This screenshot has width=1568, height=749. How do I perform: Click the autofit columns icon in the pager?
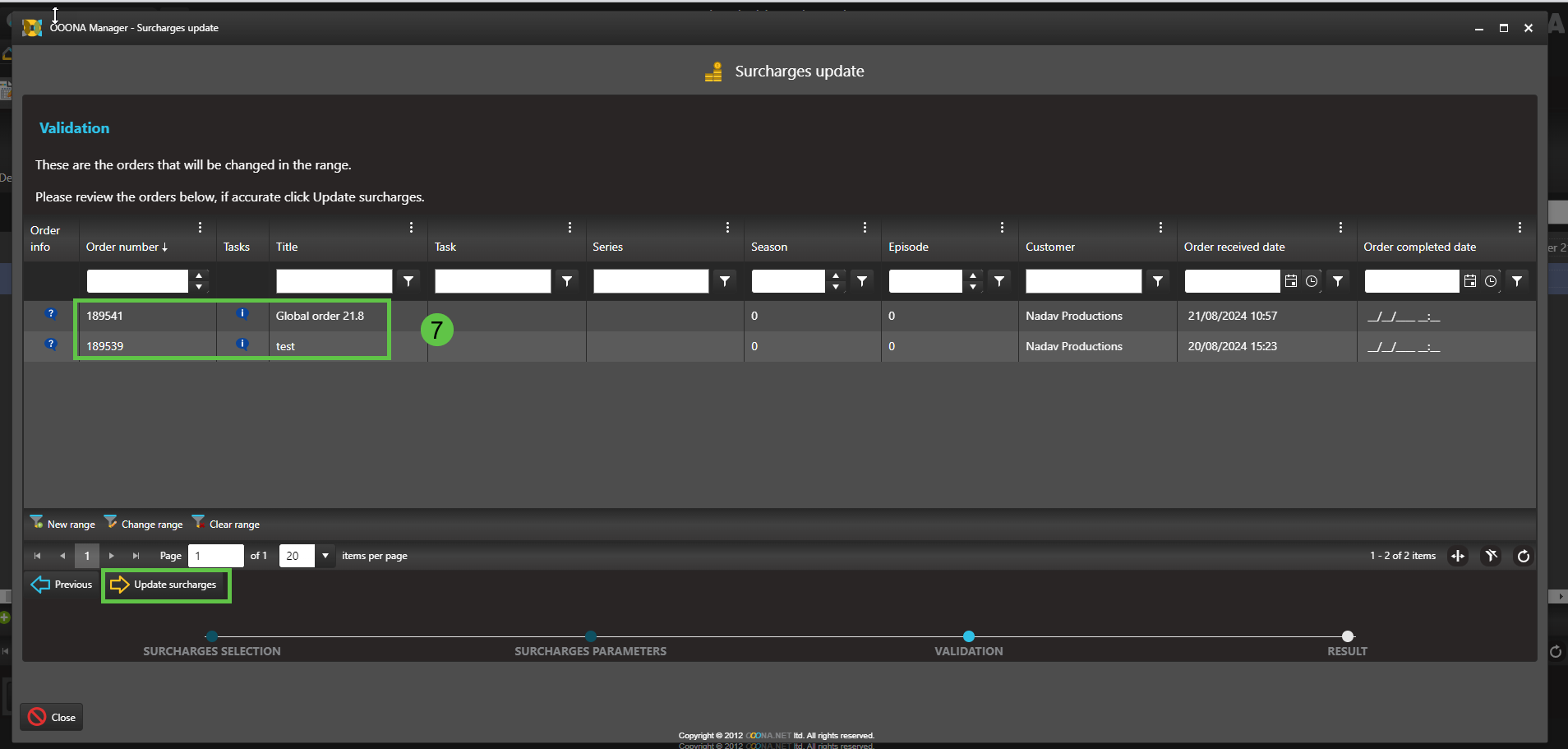point(1458,557)
